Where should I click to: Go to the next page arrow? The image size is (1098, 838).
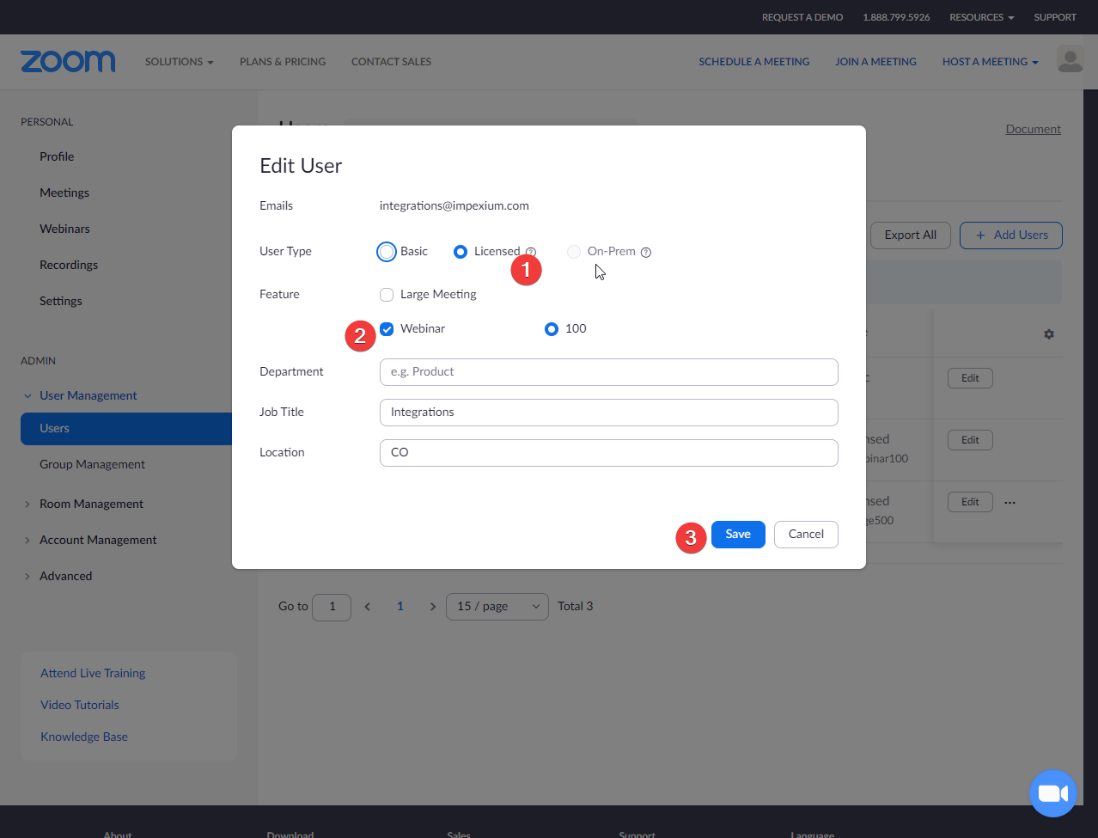[x=433, y=606]
